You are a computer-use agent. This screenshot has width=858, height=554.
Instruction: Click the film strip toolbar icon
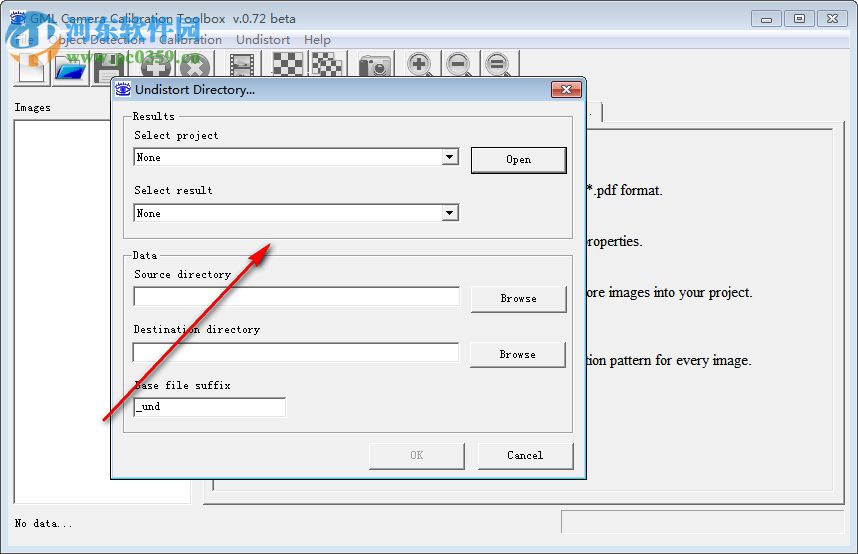(242, 66)
